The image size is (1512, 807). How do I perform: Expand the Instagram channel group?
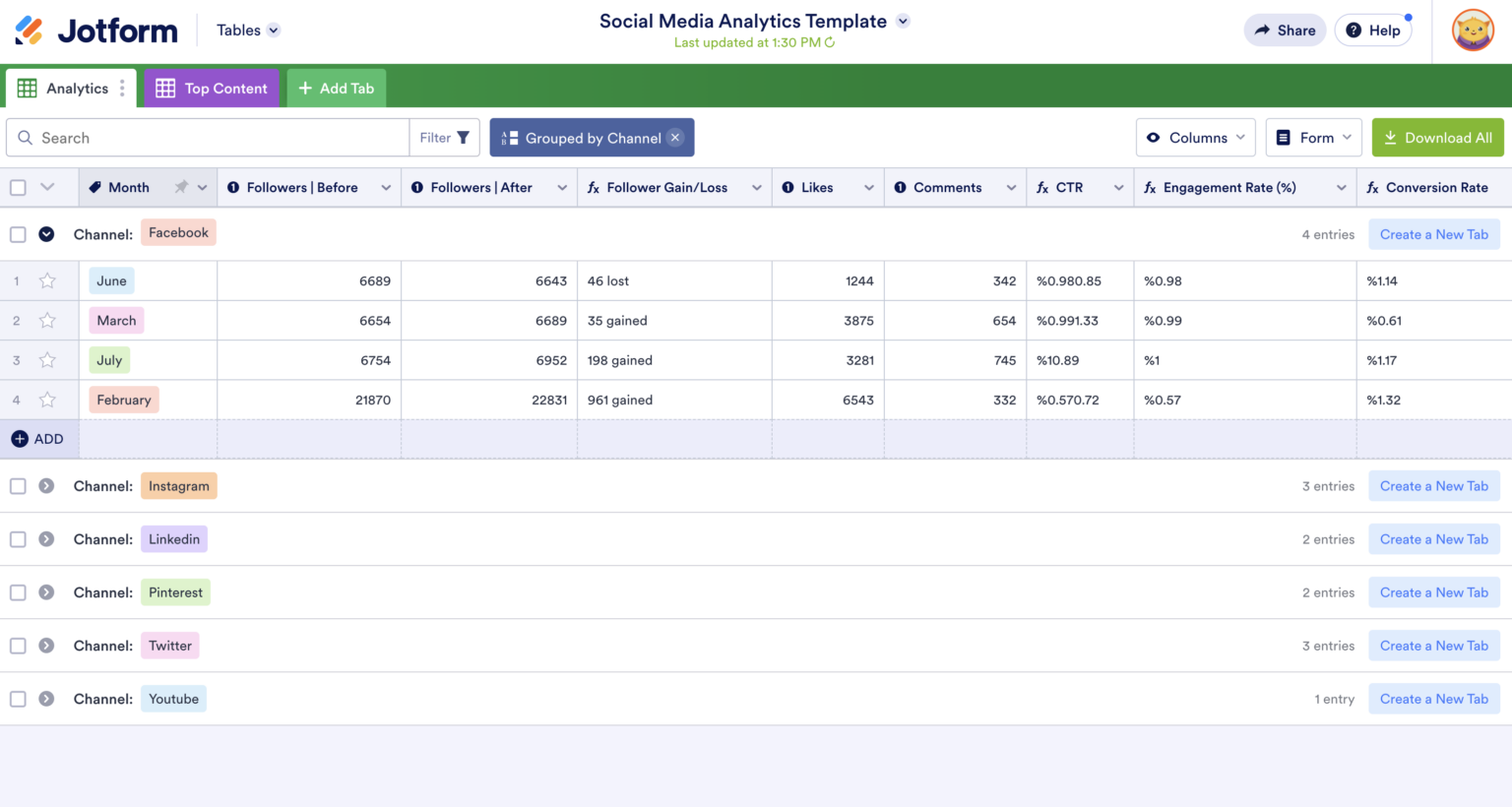coord(46,485)
